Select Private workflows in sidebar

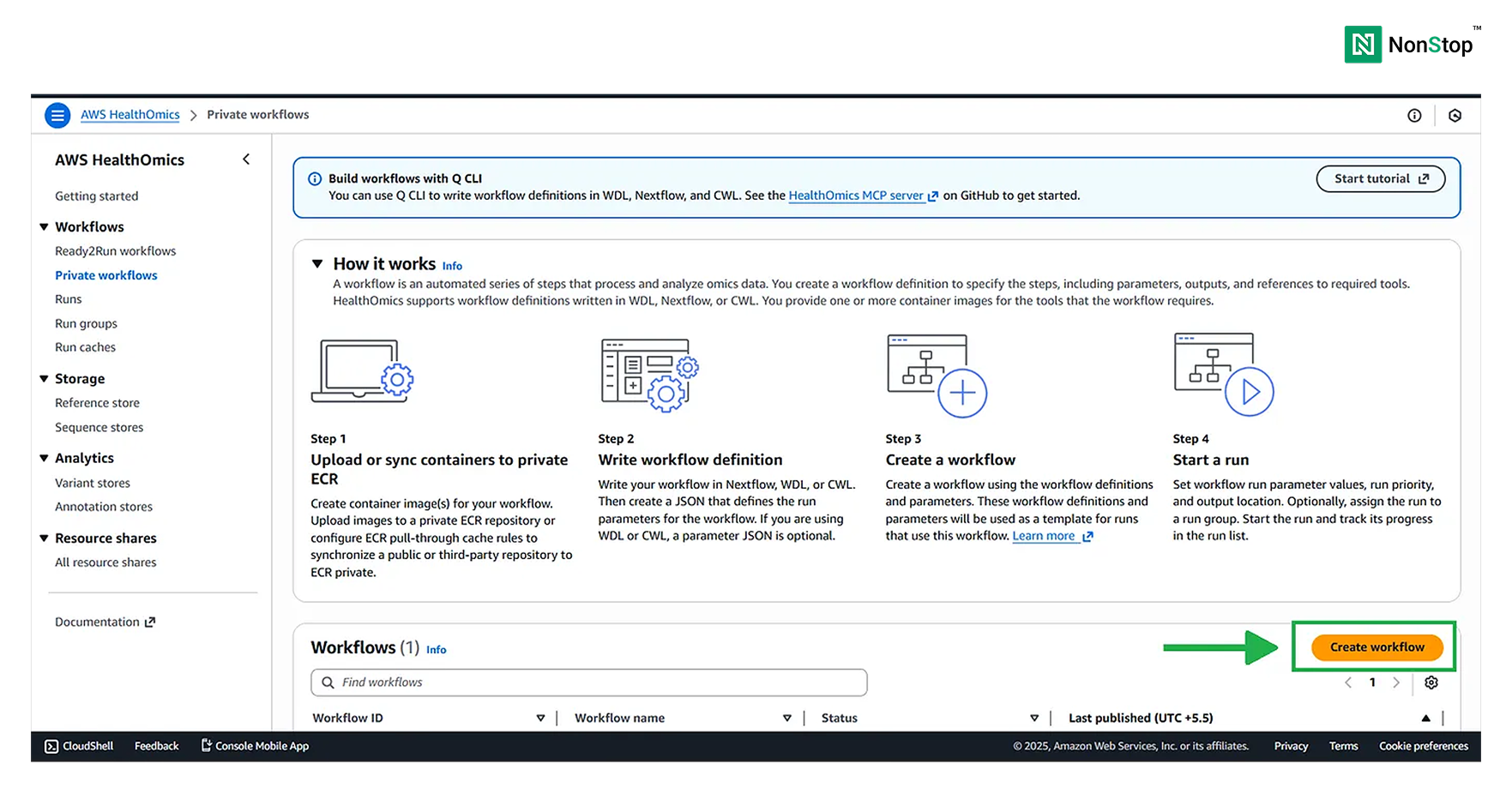(106, 275)
